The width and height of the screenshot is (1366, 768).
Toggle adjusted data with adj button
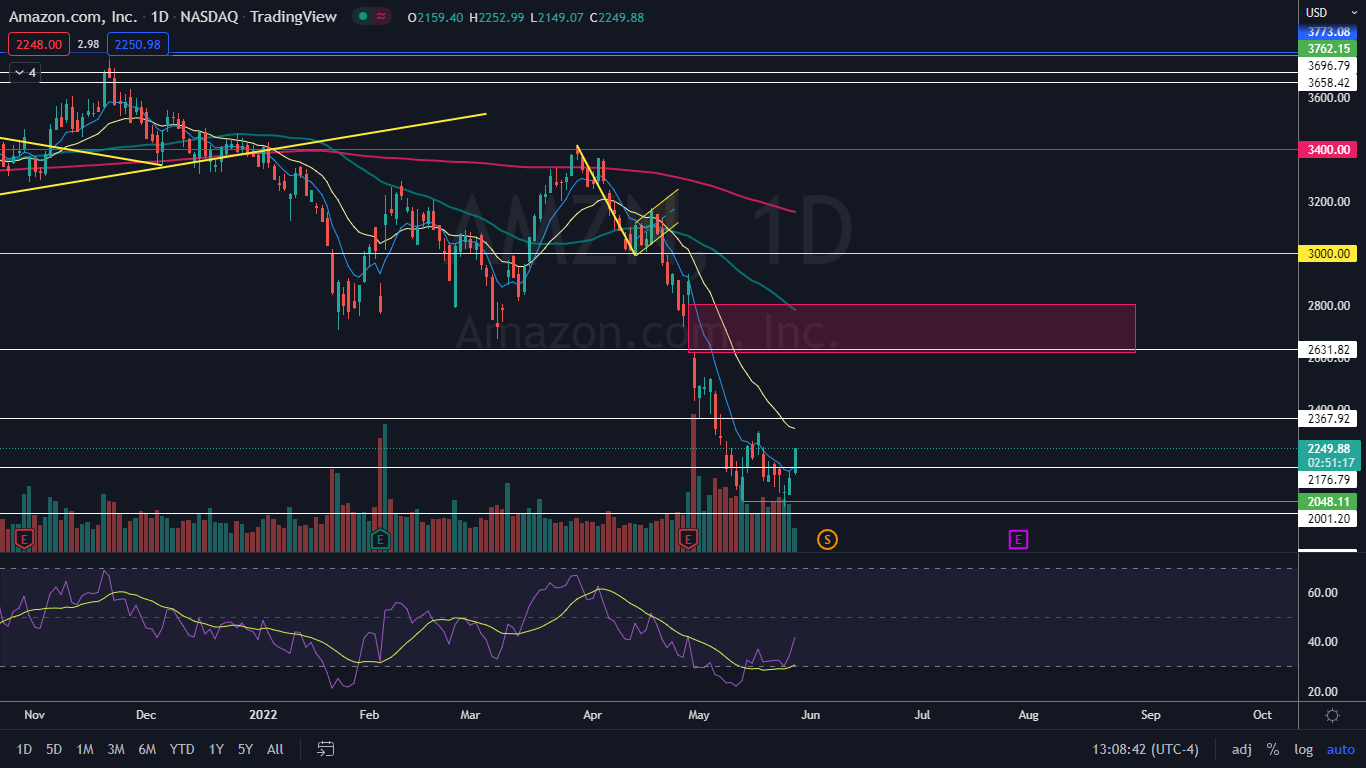(x=1241, y=749)
